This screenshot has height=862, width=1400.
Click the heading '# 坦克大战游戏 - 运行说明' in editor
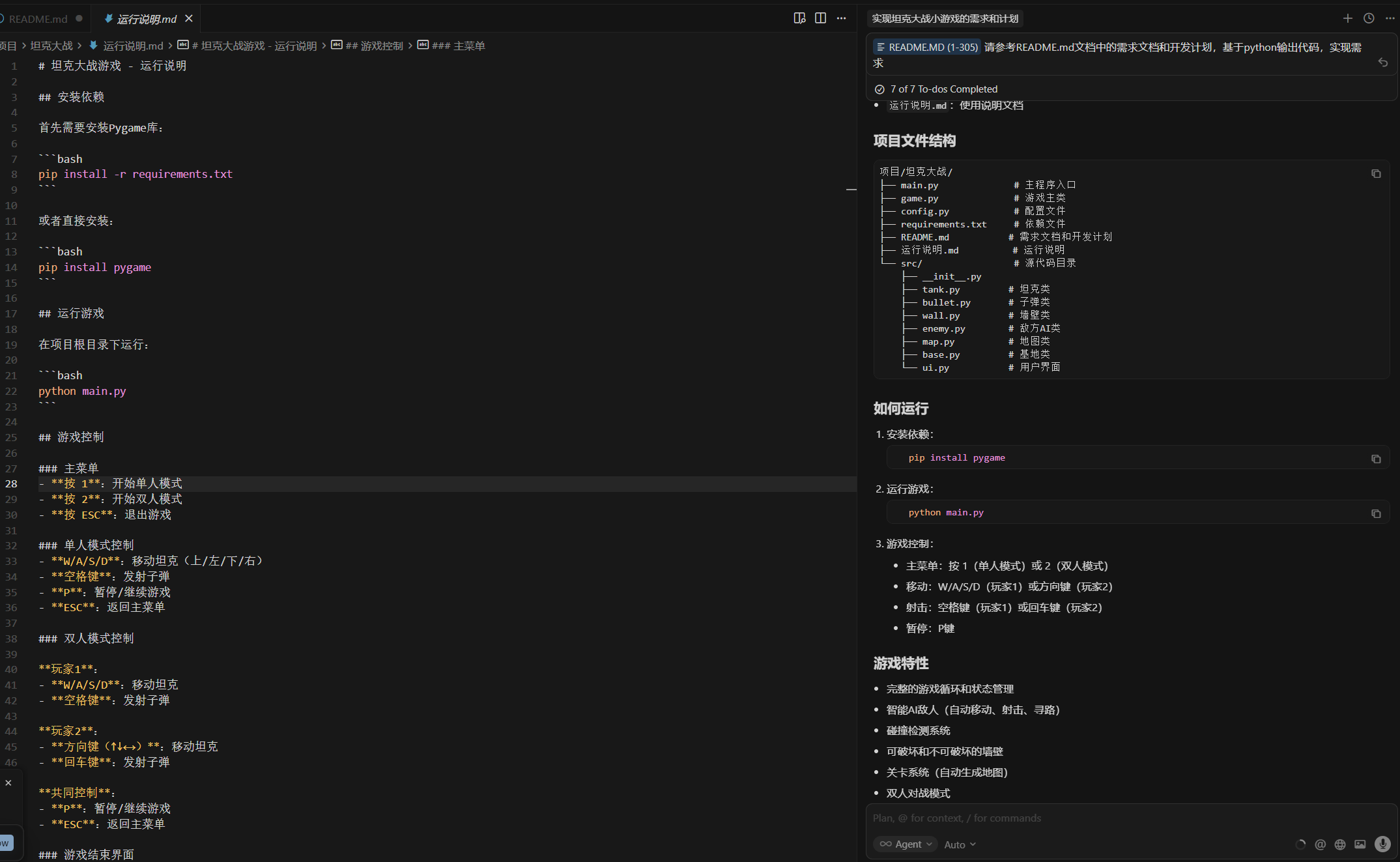point(112,66)
